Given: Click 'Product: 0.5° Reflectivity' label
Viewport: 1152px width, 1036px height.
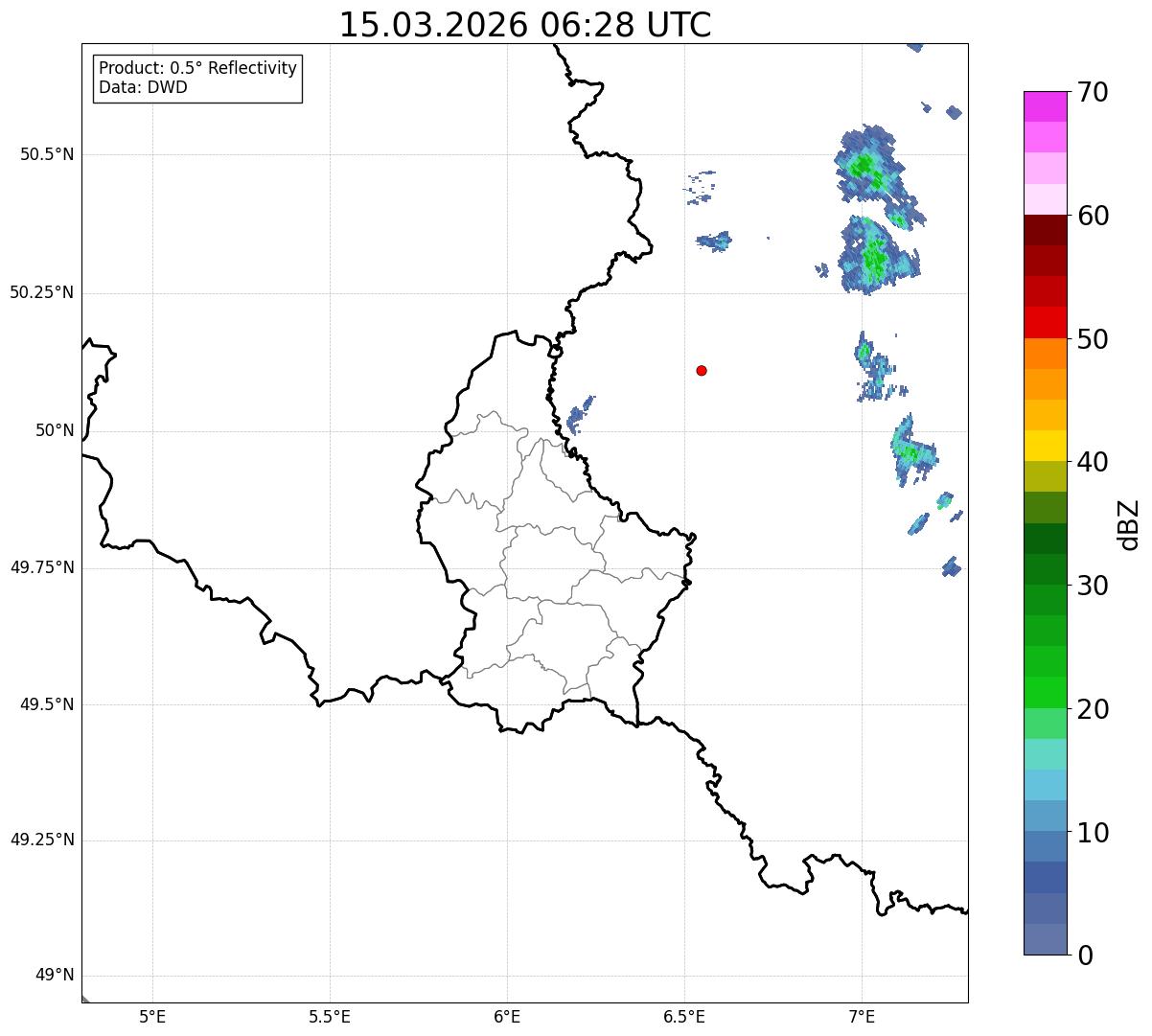Looking at the screenshot, I should [x=198, y=68].
